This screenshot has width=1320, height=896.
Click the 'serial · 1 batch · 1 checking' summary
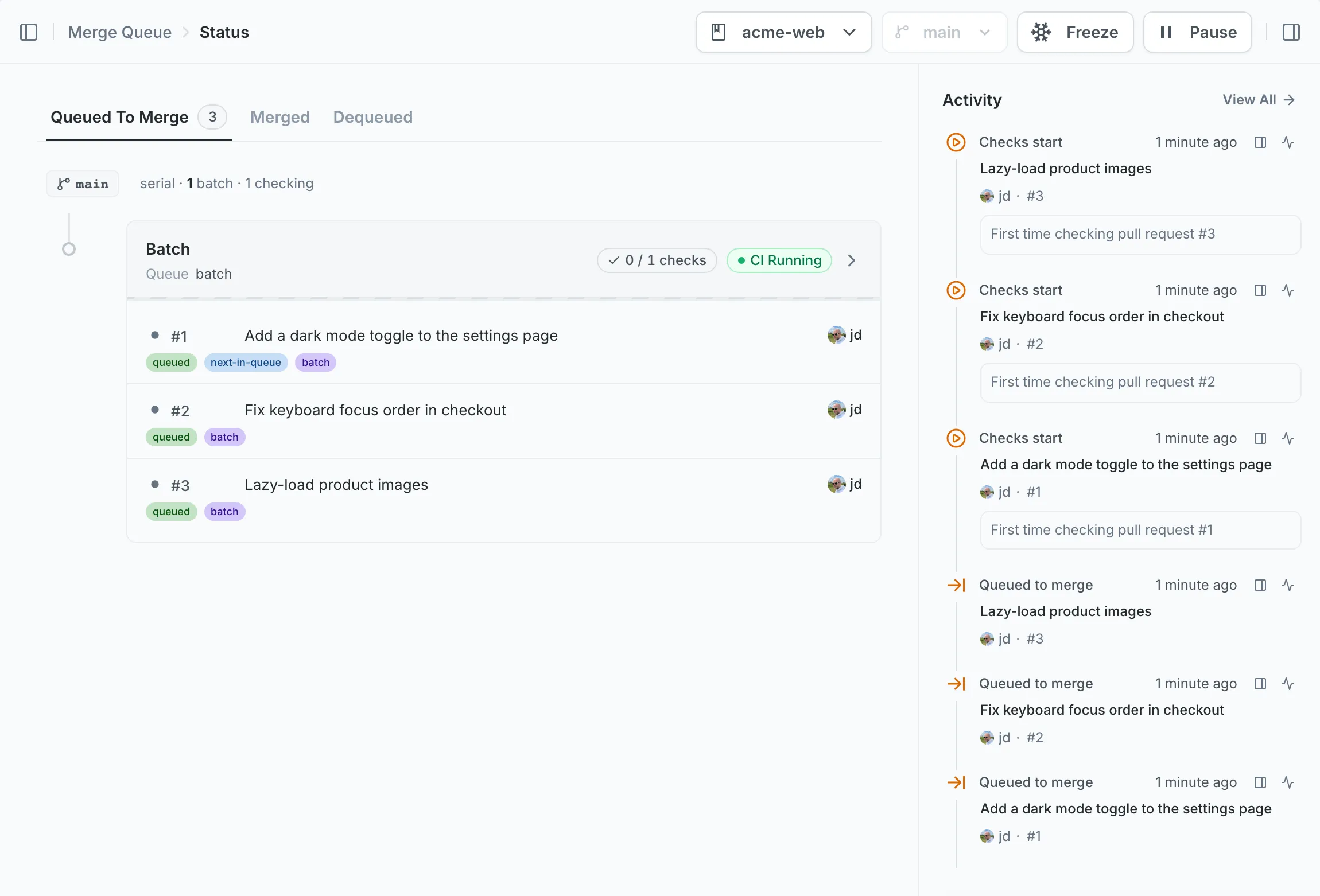tap(227, 184)
